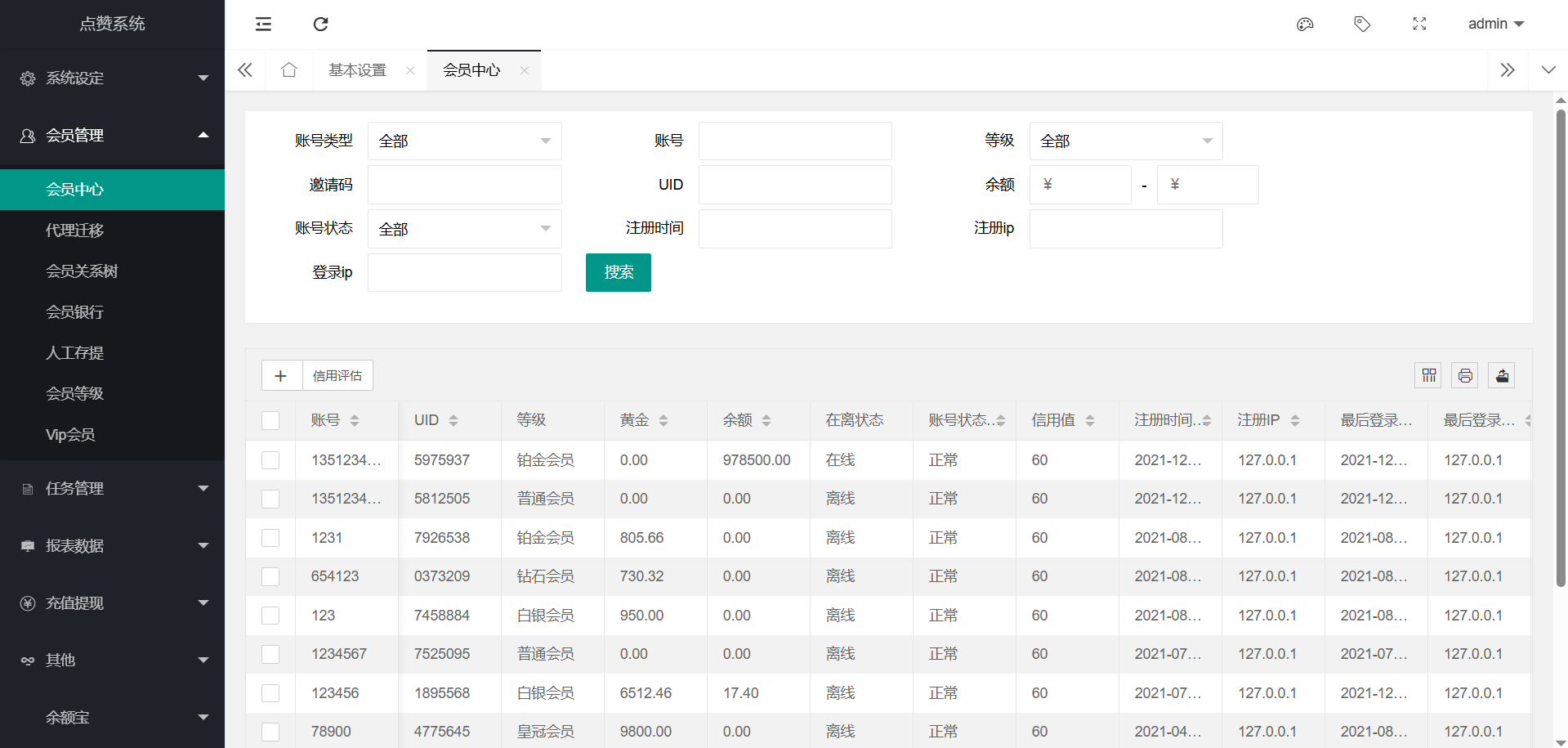Click the print table icon
Viewport: 1568px width, 748px height.
pyautogui.click(x=1465, y=375)
